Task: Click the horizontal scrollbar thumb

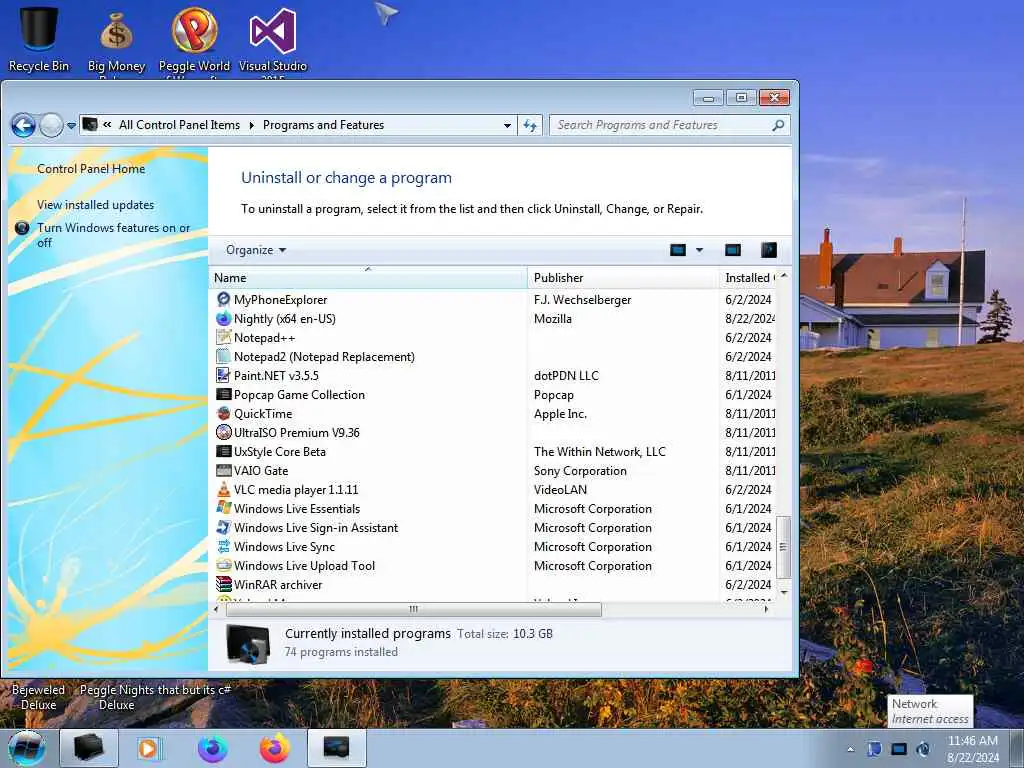Action: [x=413, y=609]
